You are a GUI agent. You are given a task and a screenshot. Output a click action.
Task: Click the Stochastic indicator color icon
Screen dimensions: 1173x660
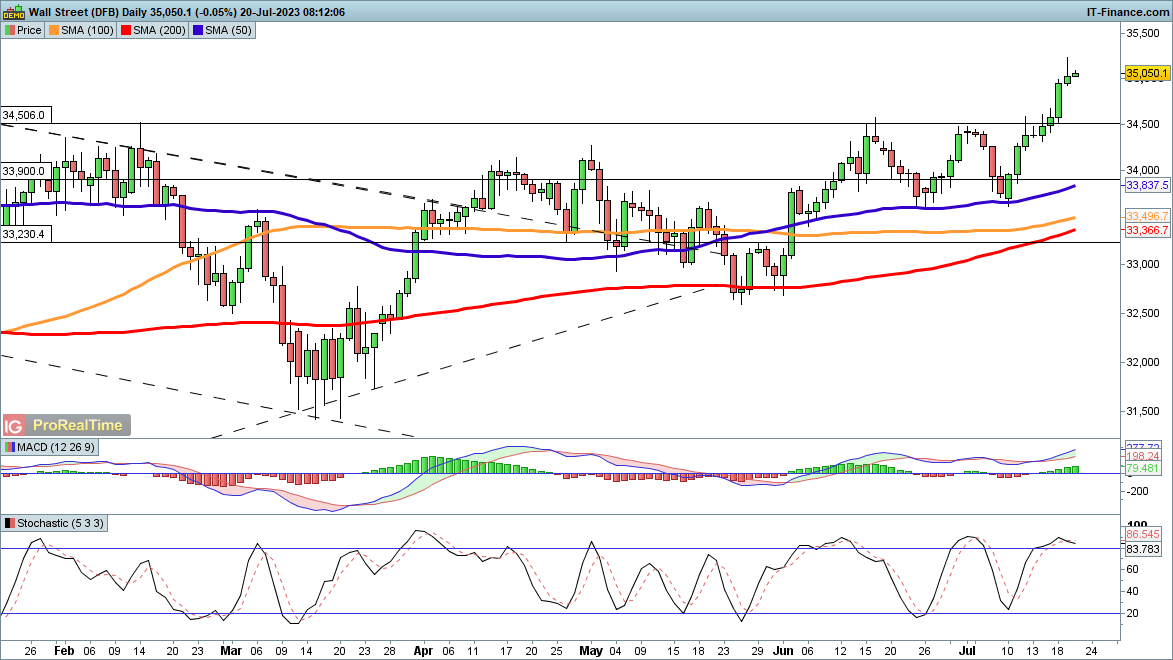click(x=10, y=523)
